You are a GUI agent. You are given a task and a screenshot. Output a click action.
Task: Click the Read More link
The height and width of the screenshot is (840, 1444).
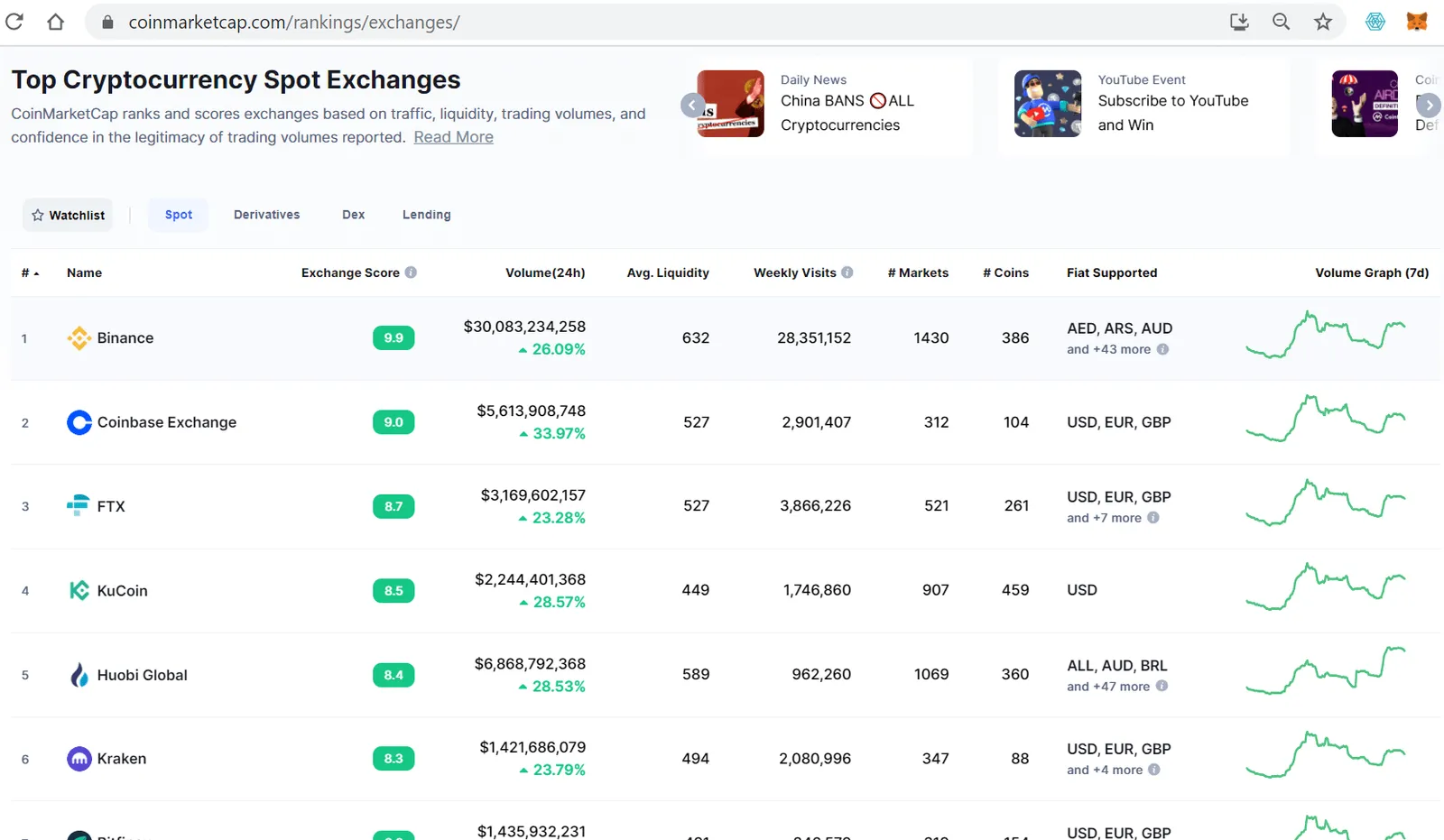(453, 137)
